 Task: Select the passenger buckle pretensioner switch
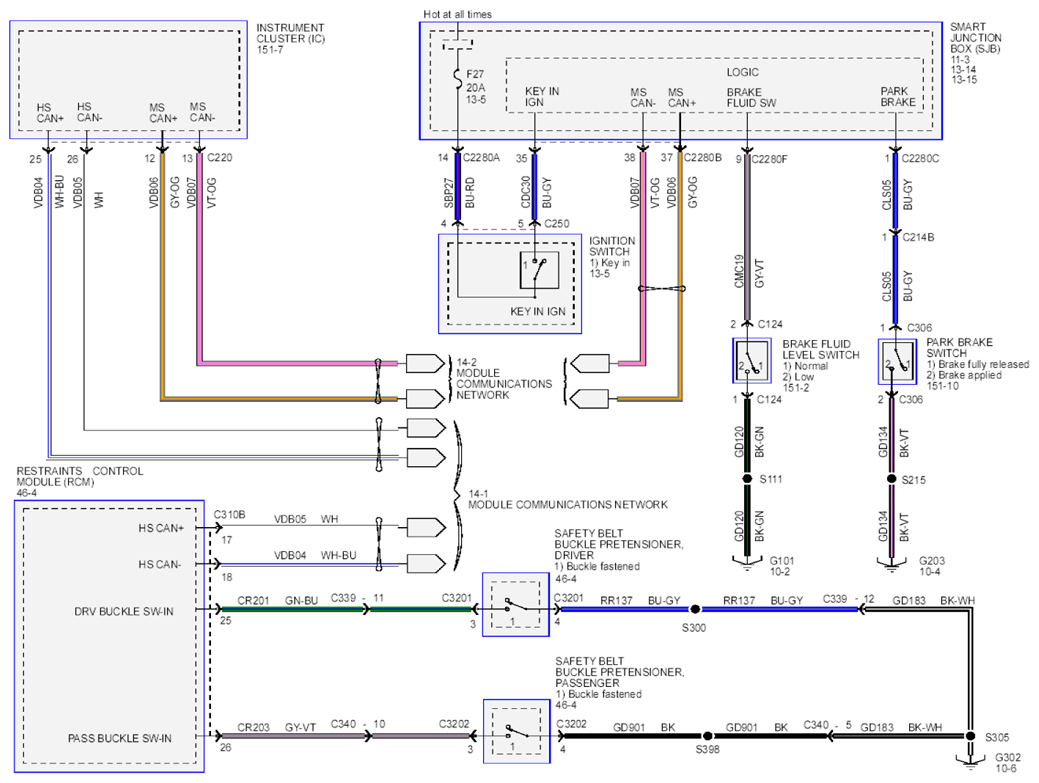coord(516,731)
